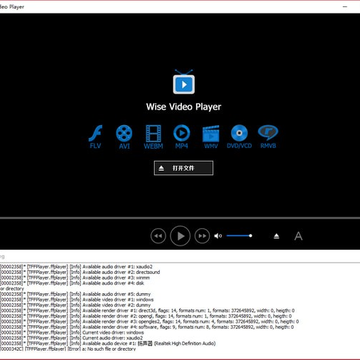Click log line 'Available render driver #1: direct3d'
The height and width of the screenshot is (360, 360).
click(x=147, y=310)
